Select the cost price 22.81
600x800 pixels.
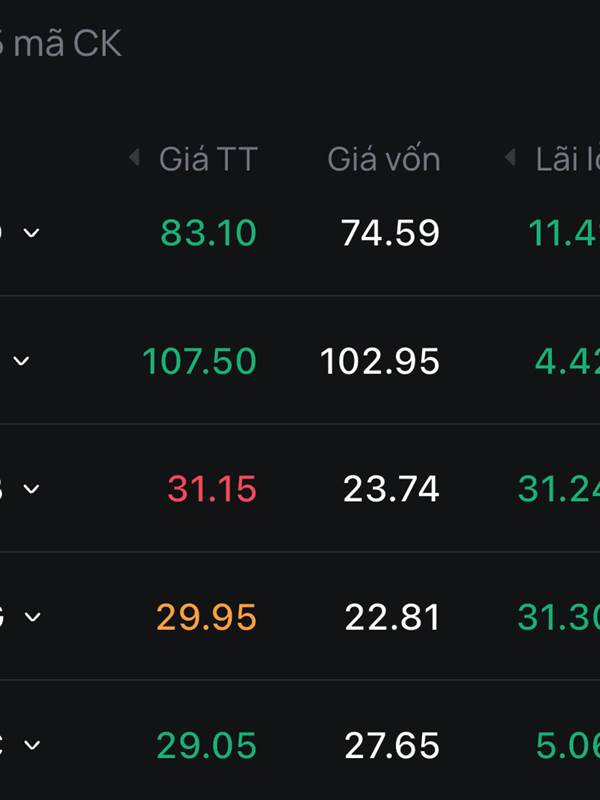coord(392,617)
